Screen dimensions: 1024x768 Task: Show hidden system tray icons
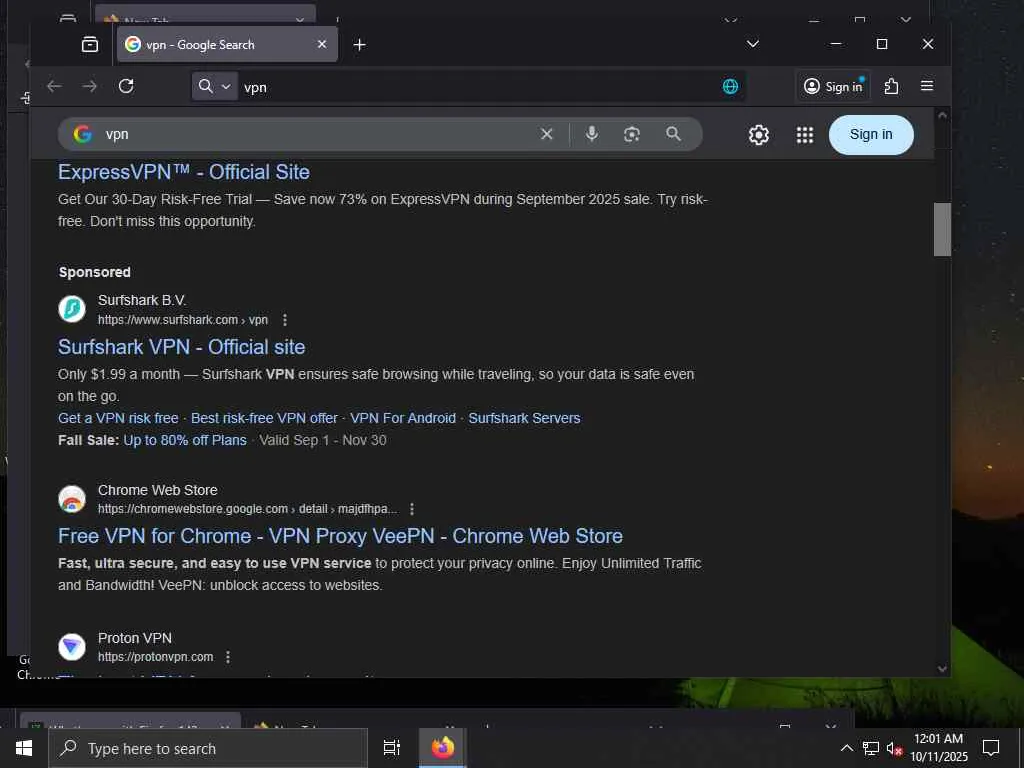coord(846,748)
